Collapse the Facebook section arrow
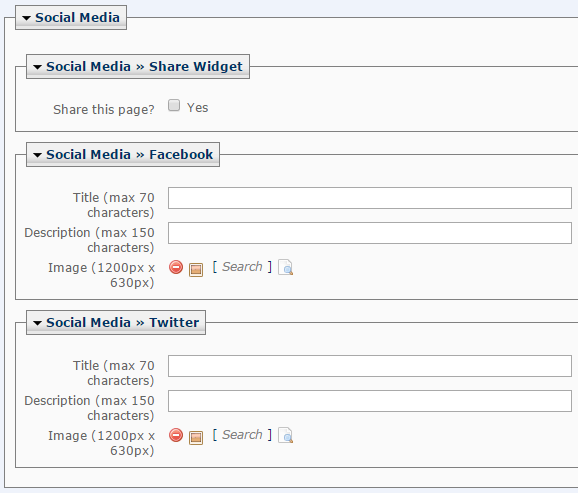 pyautogui.click(x=37, y=155)
